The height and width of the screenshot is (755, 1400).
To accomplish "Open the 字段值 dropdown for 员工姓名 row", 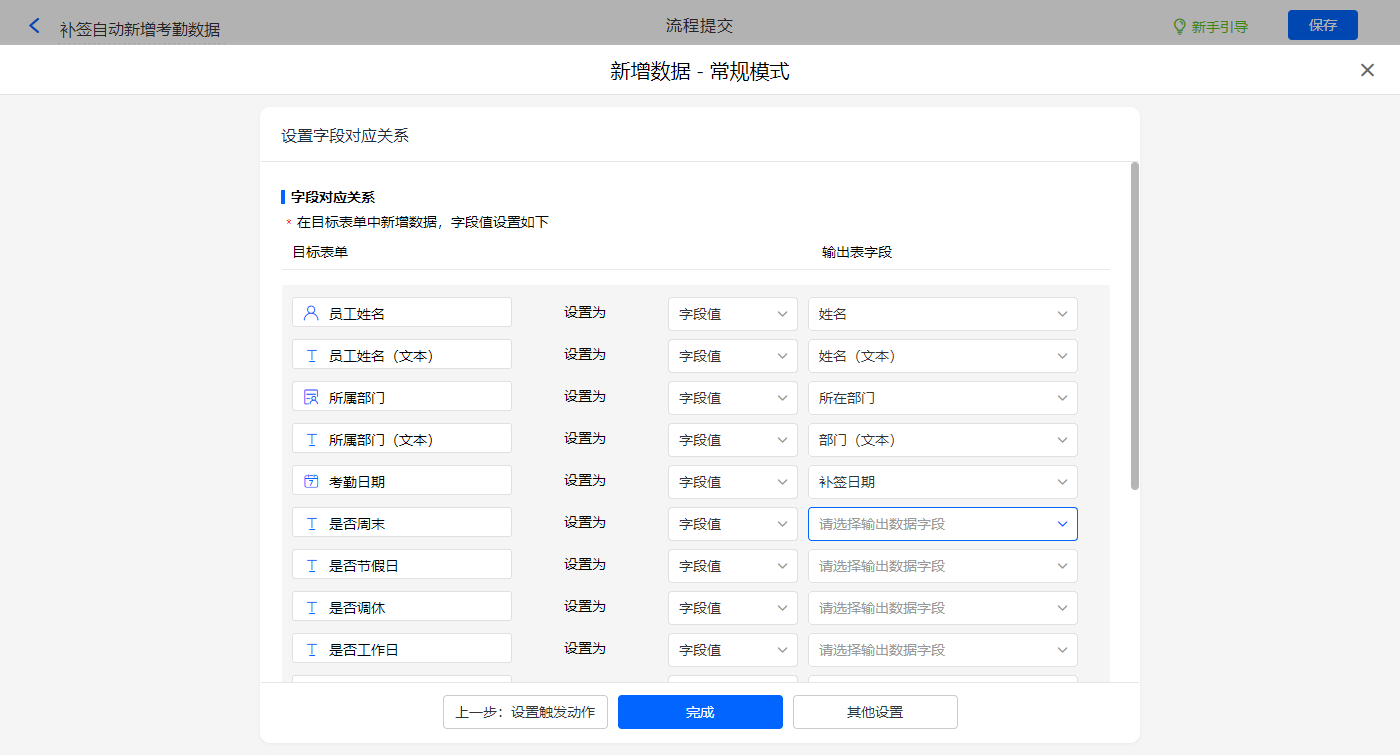I will click(732, 314).
